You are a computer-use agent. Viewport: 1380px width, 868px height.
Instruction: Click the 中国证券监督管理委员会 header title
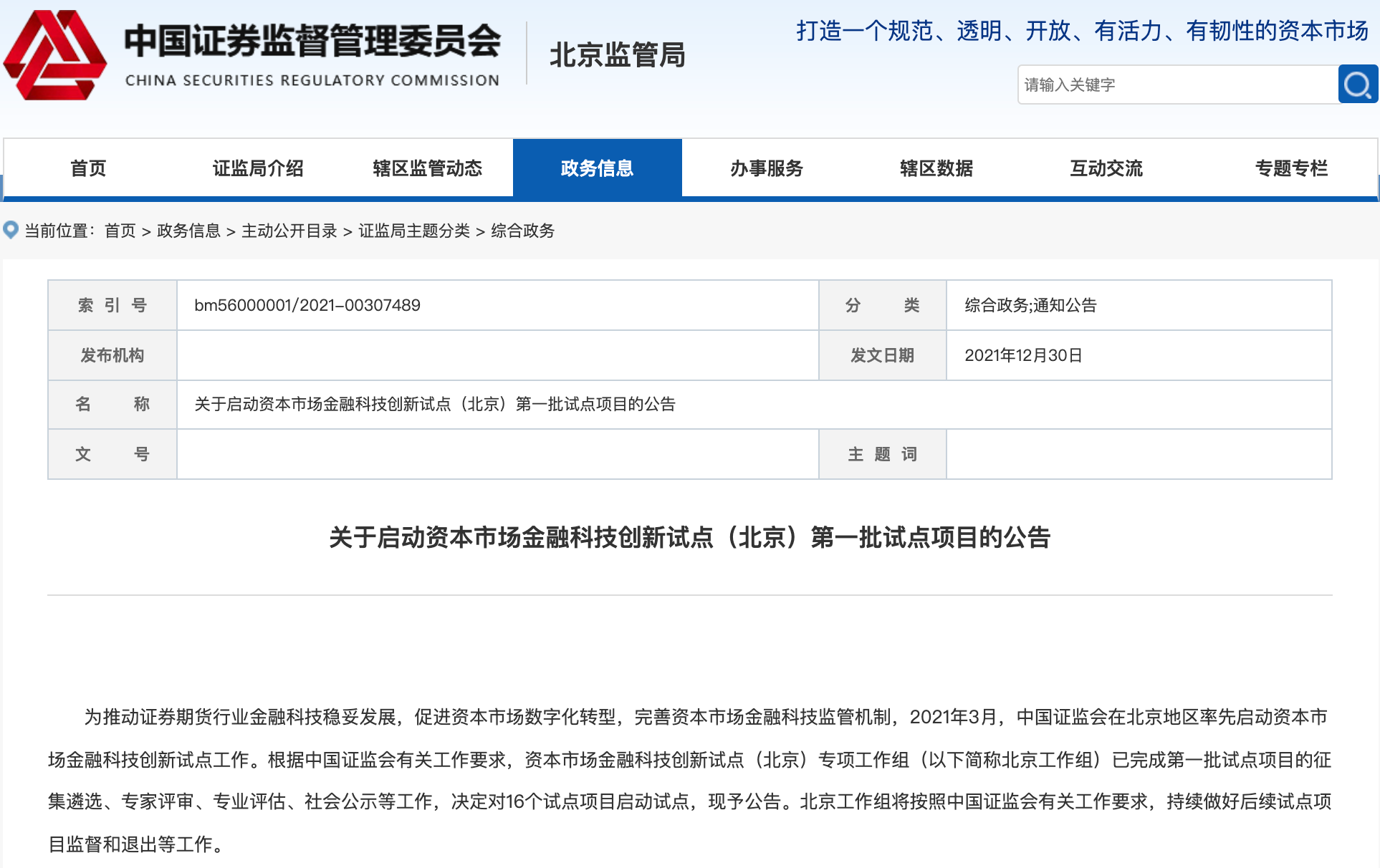[x=312, y=42]
